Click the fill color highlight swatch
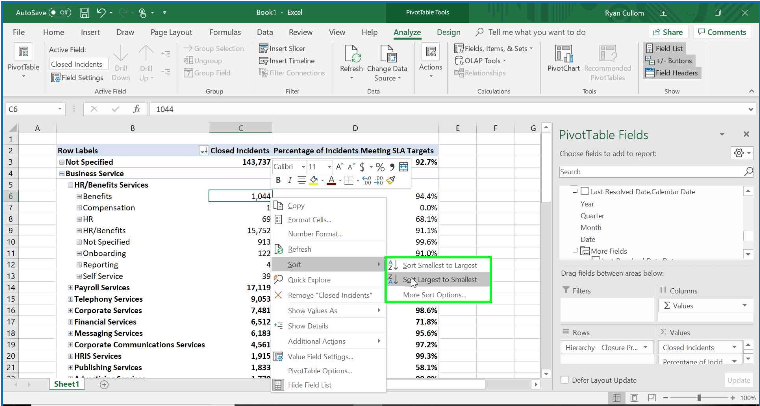The height and width of the screenshot is (406, 760). [x=314, y=180]
